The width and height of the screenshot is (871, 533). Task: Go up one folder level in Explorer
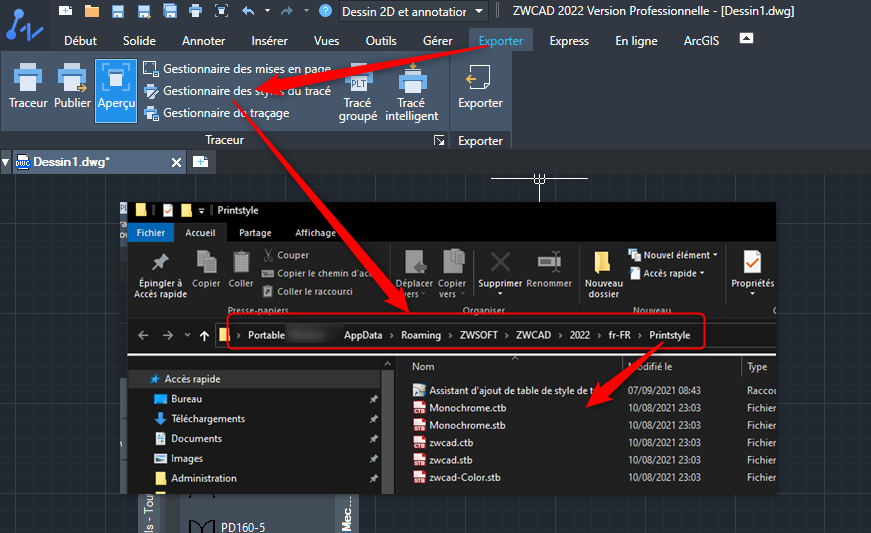204,335
